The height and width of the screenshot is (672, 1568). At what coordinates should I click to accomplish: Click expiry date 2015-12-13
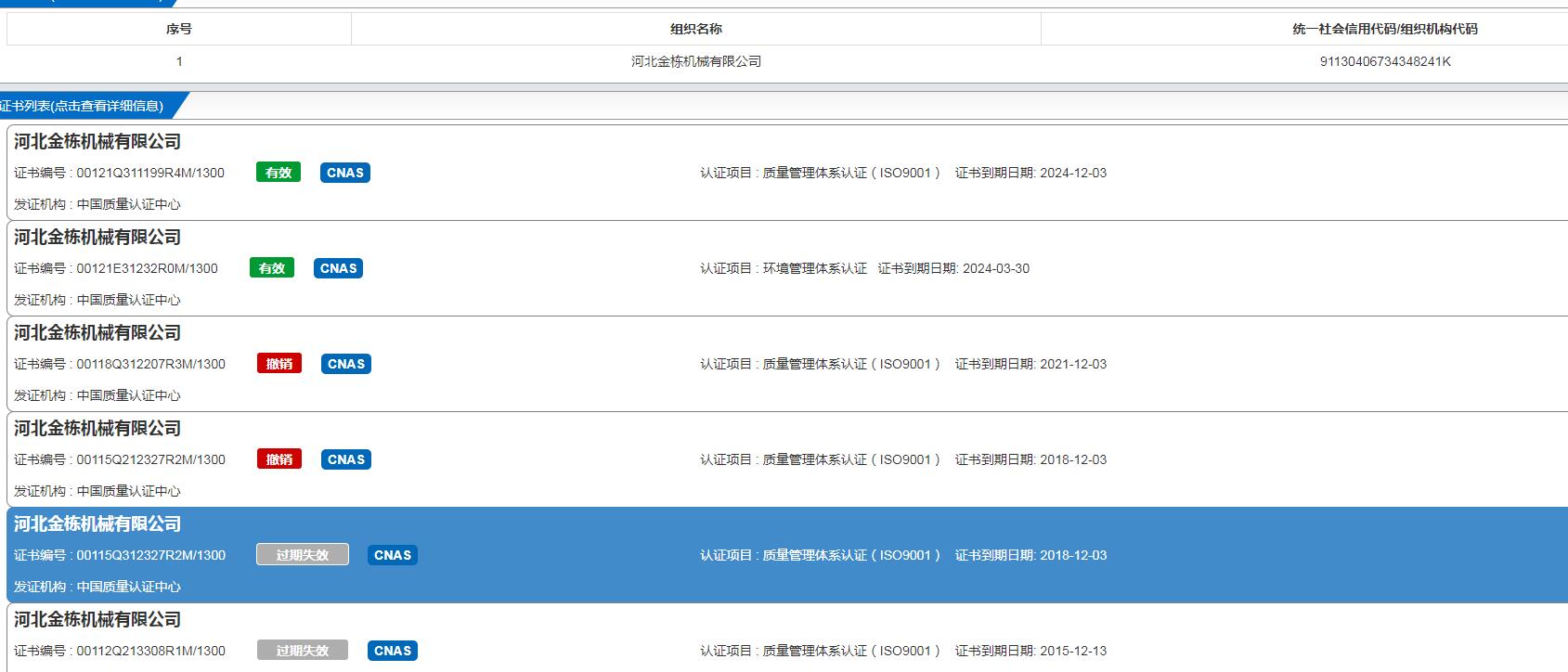tap(1073, 651)
